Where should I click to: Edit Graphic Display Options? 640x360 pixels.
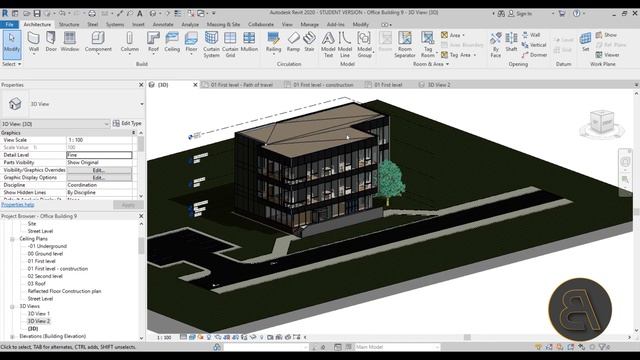pos(99,178)
